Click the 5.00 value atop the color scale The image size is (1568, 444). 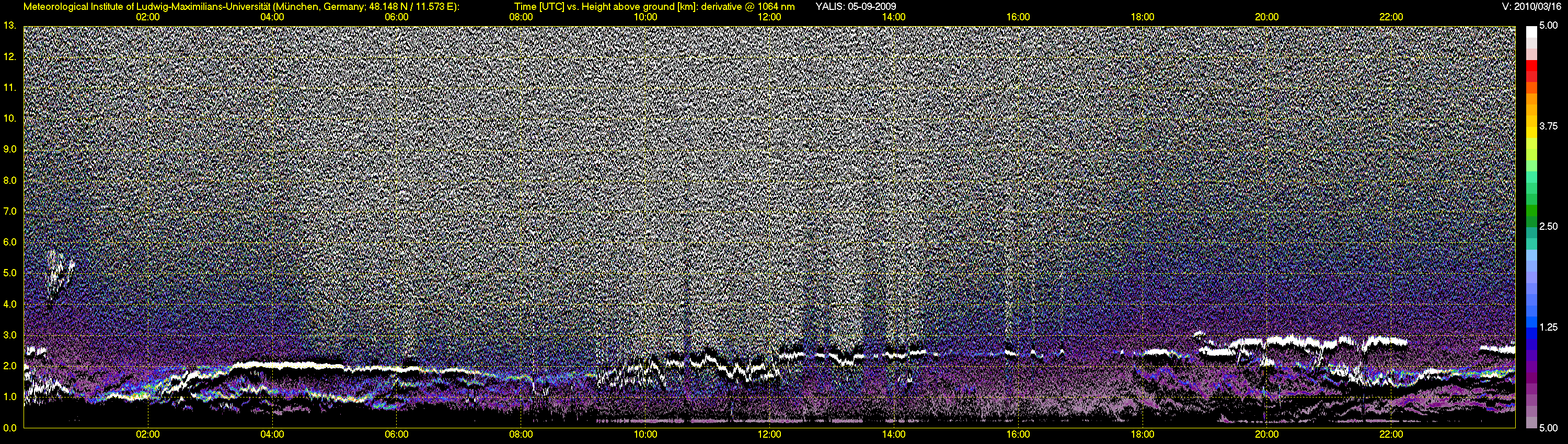click(x=1548, y=25)
